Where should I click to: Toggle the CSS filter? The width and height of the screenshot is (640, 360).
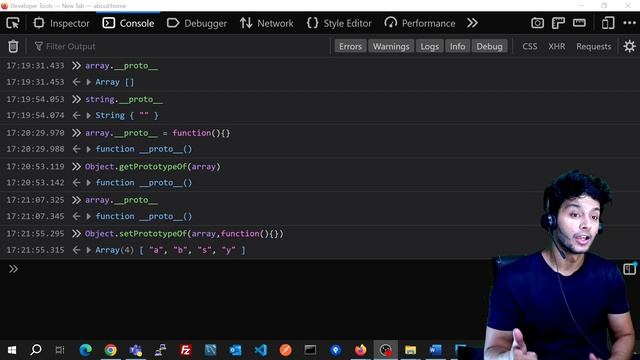529,46
